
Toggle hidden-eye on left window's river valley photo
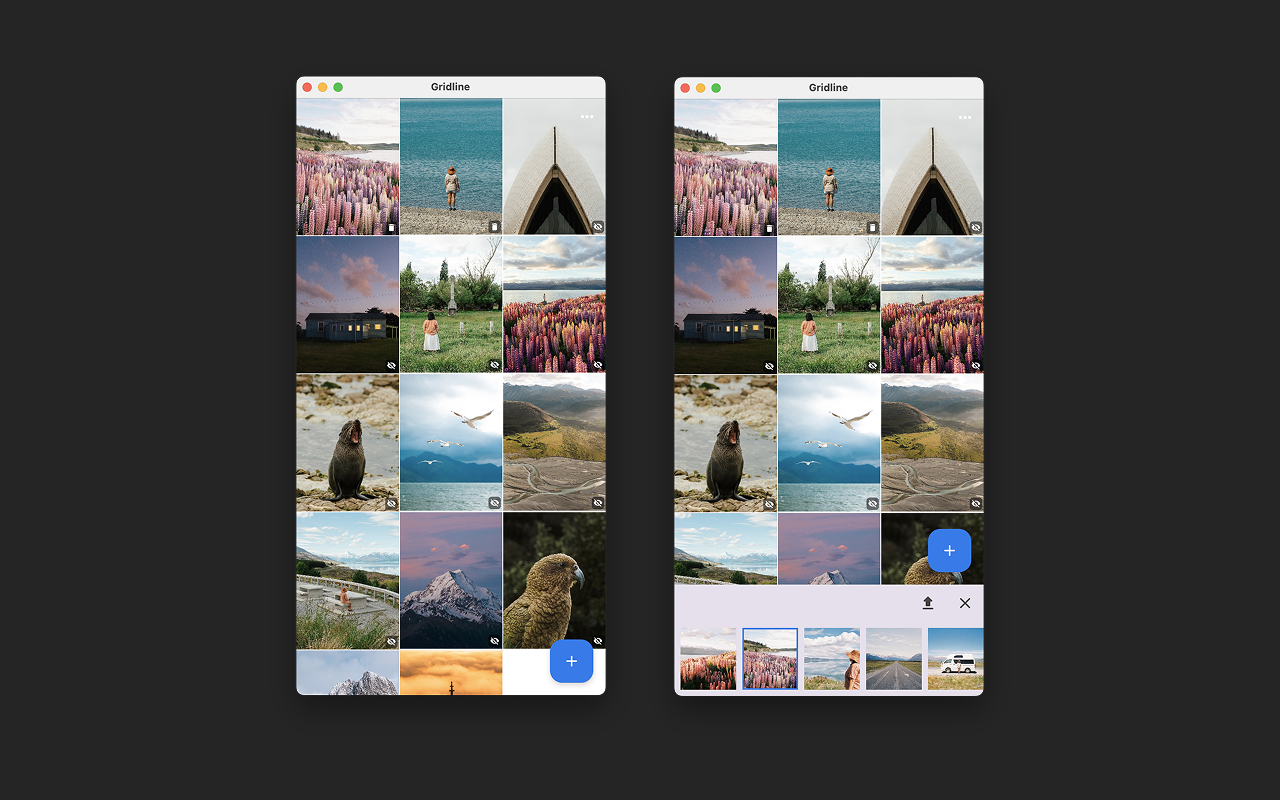point(598,503)
